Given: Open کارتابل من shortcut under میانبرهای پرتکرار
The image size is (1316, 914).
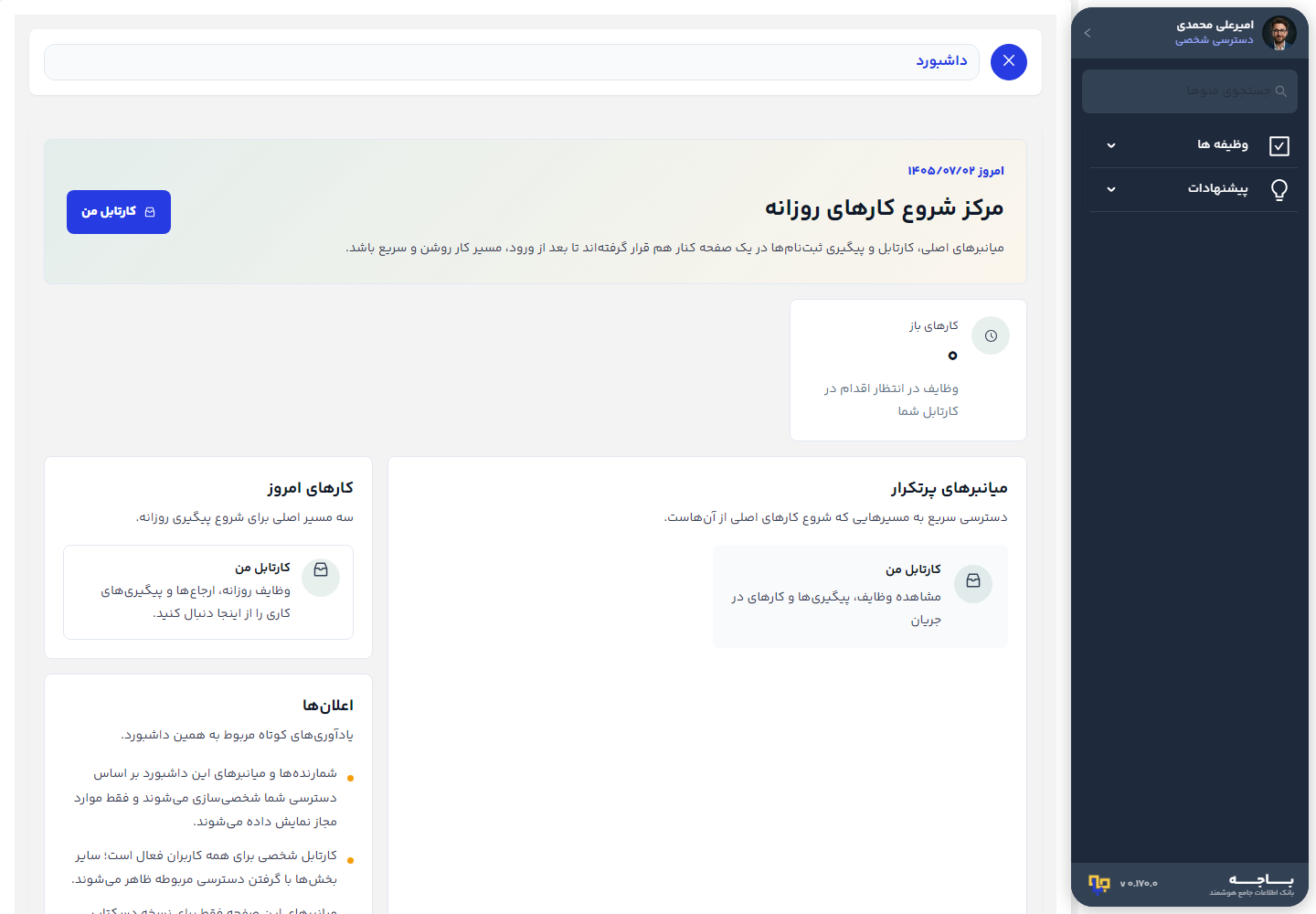Looking at the screenshot, I should coord(860,596).
